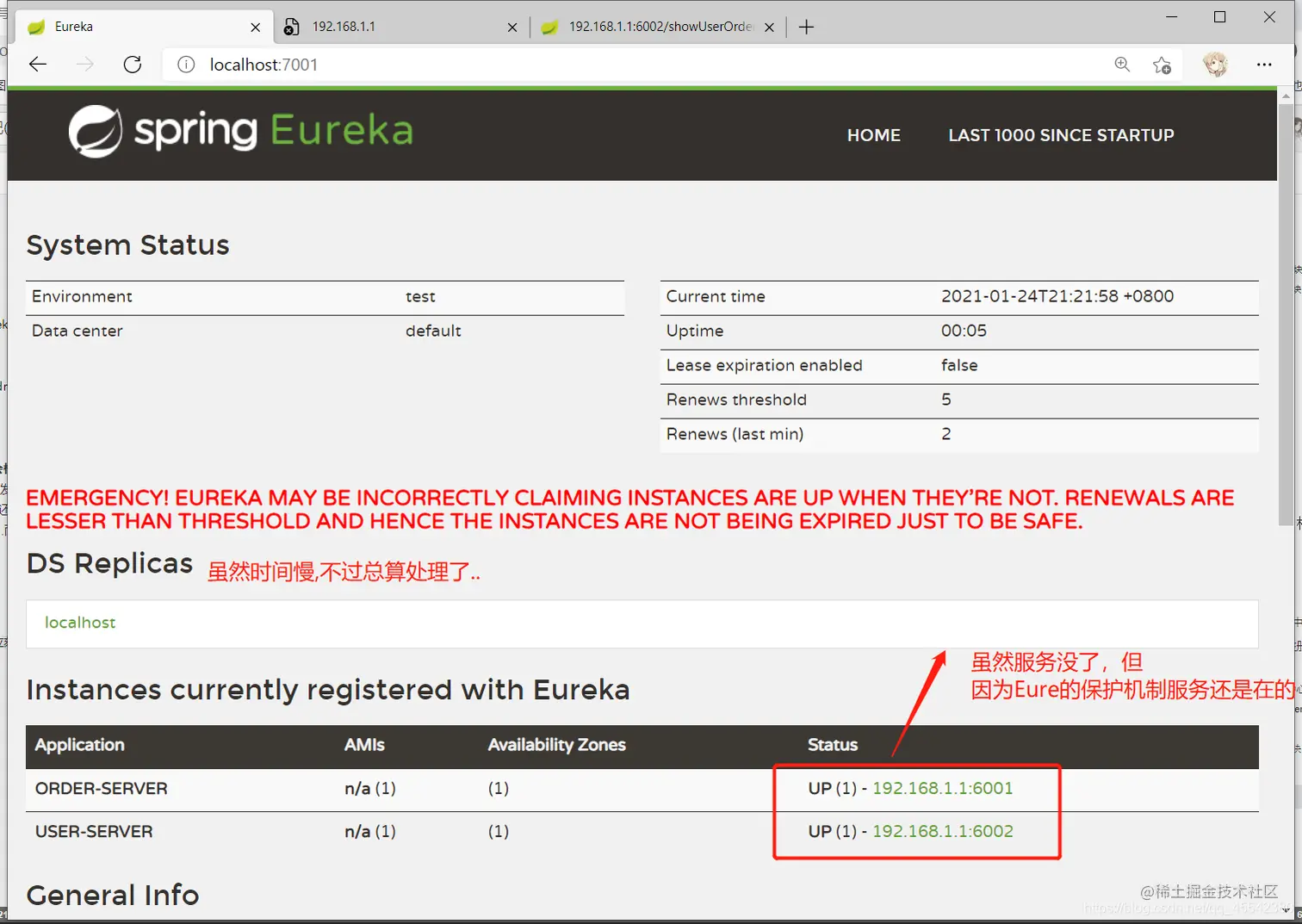Select the Renews threshold value 5
1302x924 pixels.
(946, 400)
